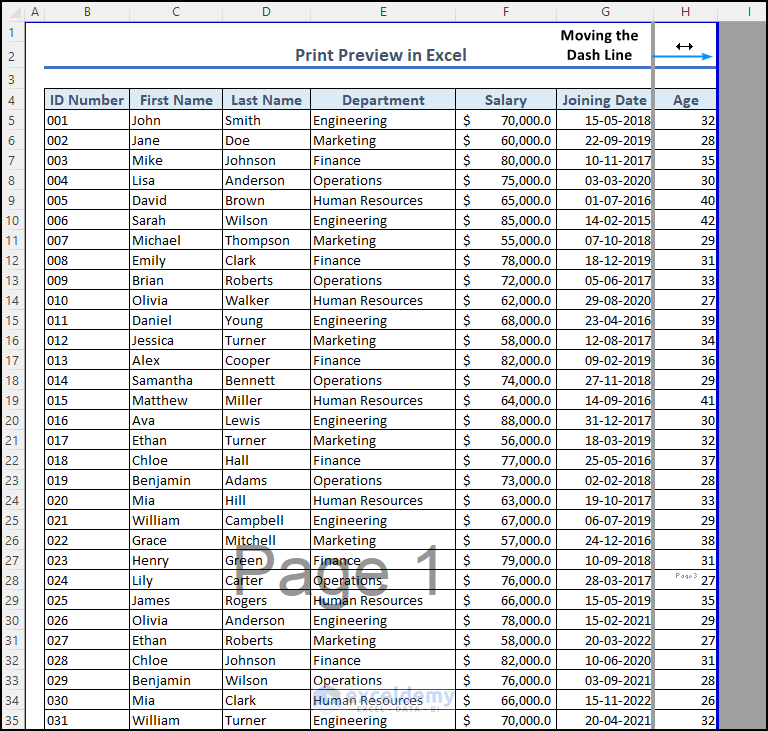Select salary 65,000.0 cell
The width and height of the screenshot is (768, 731).
[506, 201]
